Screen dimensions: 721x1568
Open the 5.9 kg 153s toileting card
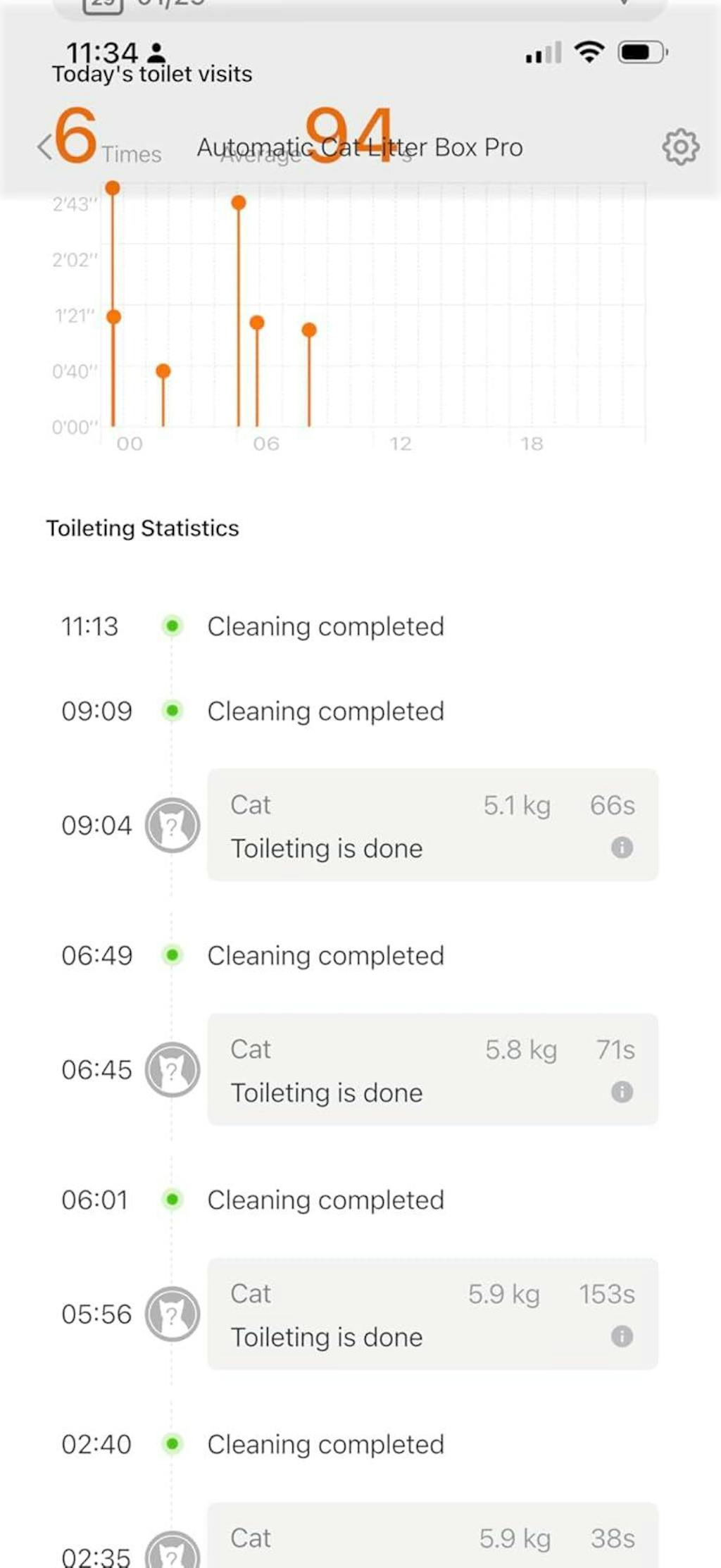click(432, 1314)
